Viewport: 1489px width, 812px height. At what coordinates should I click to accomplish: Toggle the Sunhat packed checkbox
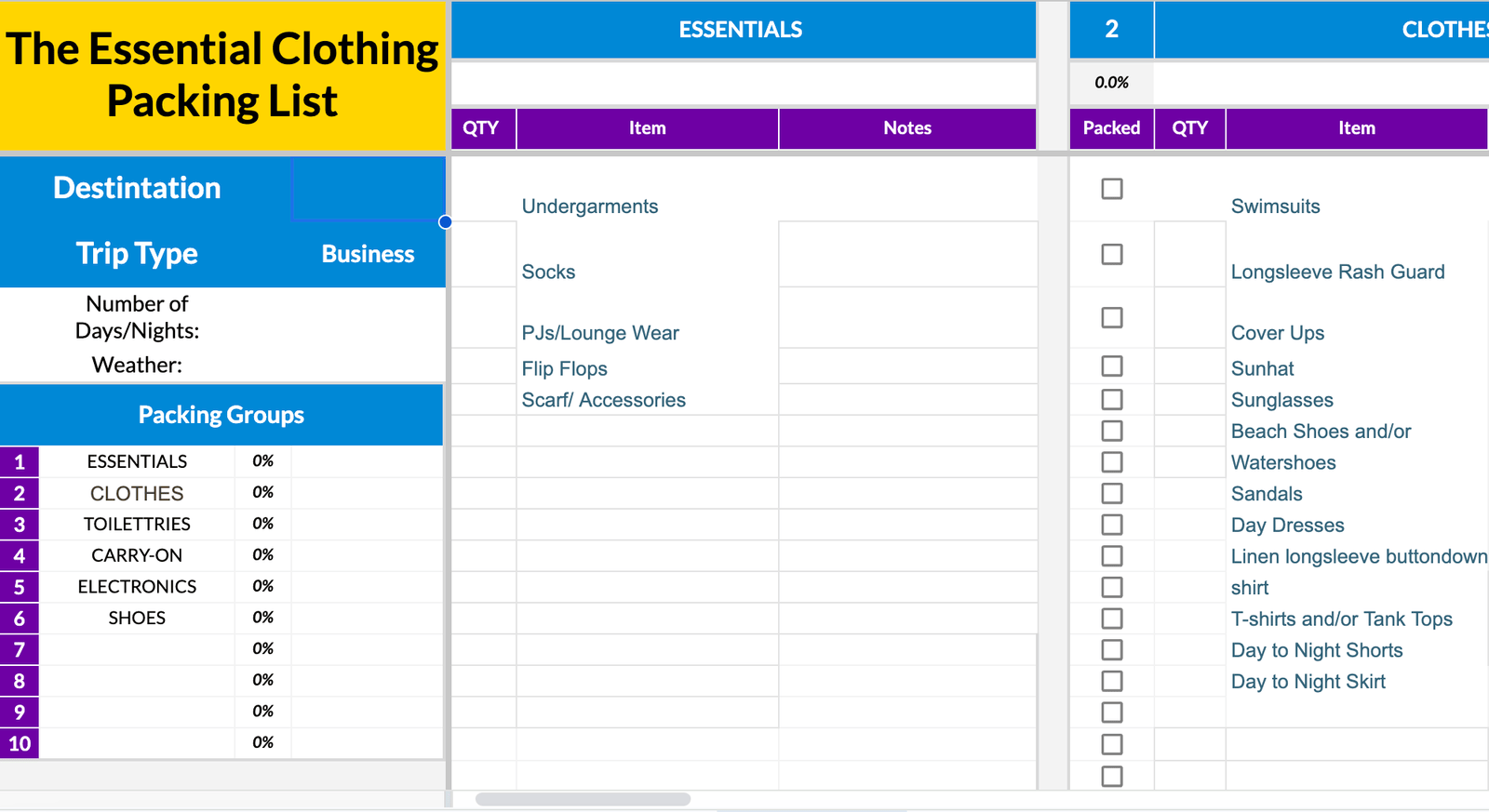[1111, 366]
